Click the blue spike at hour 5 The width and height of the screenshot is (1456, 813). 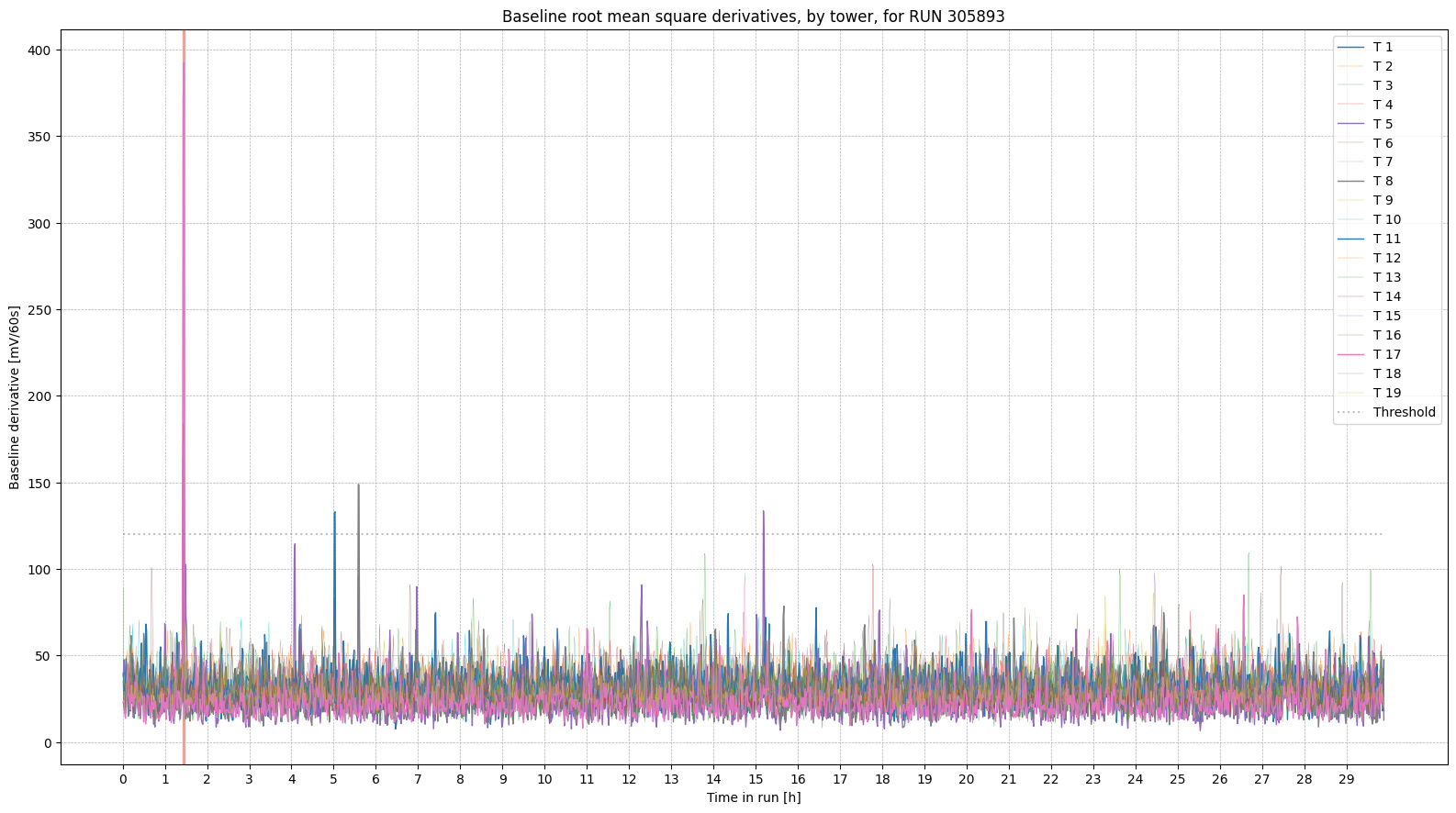tap(334, 515)
